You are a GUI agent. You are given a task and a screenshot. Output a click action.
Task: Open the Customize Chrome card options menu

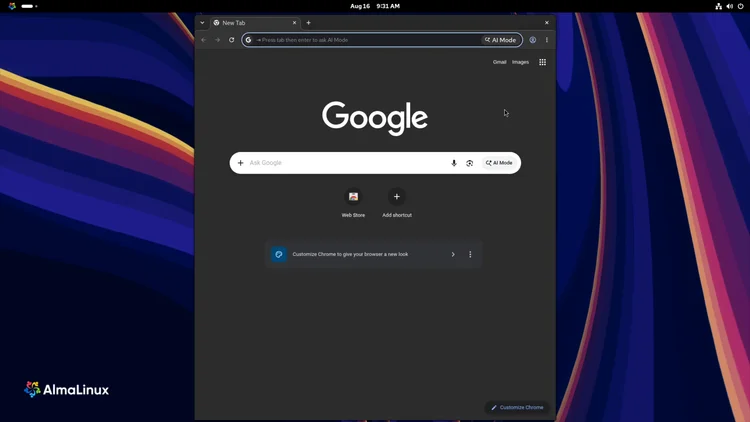[x=470, y=255]
